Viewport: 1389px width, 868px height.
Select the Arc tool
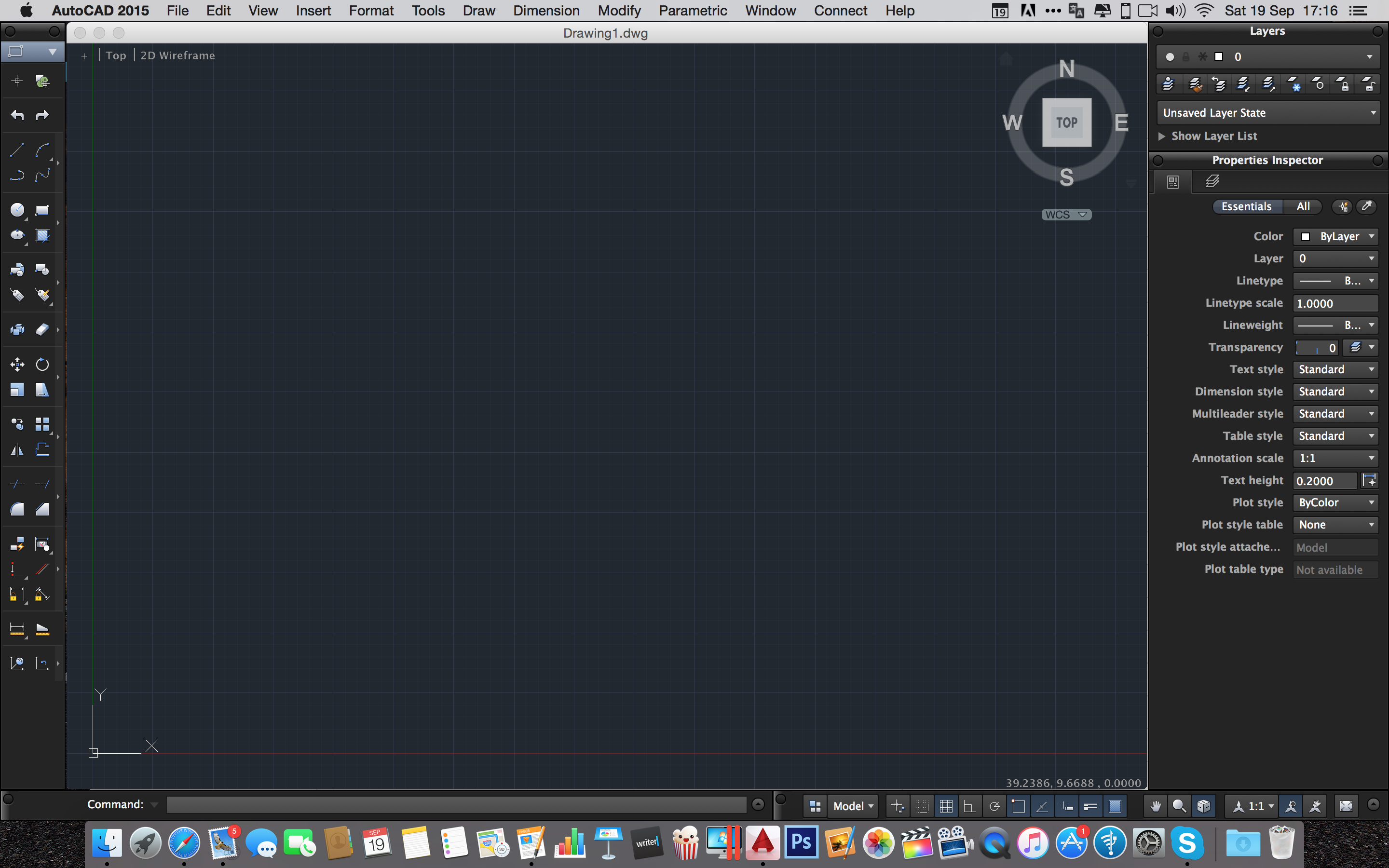[42, 151]
